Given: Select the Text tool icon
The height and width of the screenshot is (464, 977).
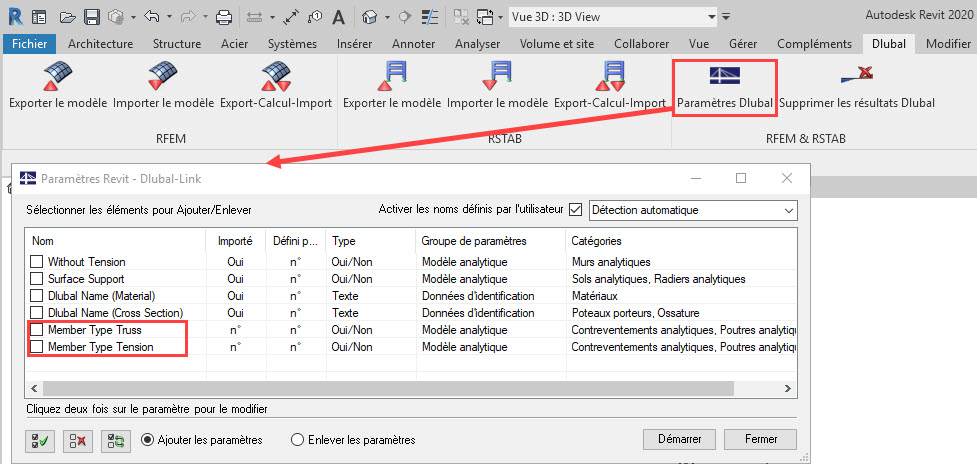Looking at the screenshot, I should point(338,17).
